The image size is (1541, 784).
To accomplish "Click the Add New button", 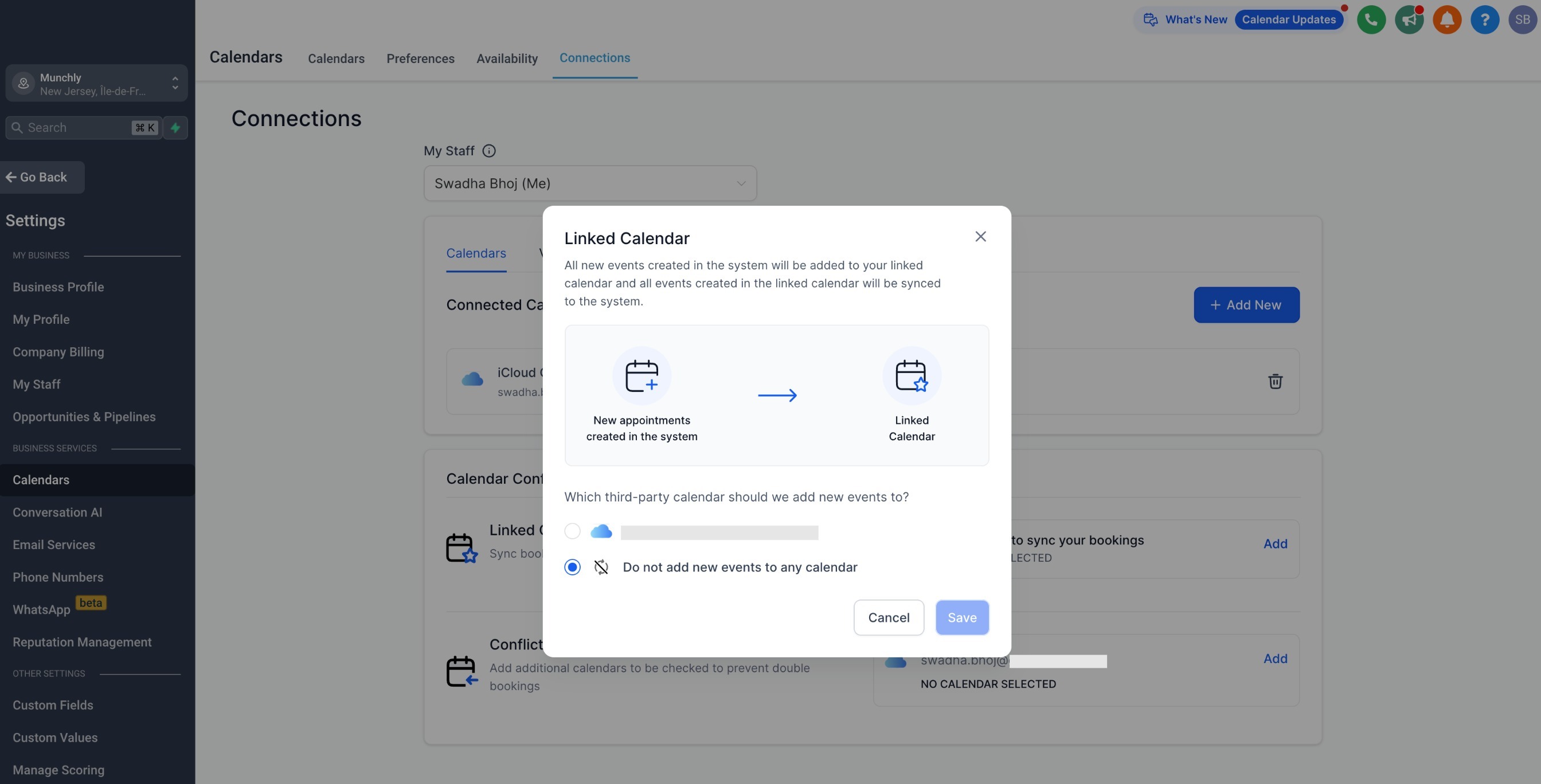I will pos(1246,305).
